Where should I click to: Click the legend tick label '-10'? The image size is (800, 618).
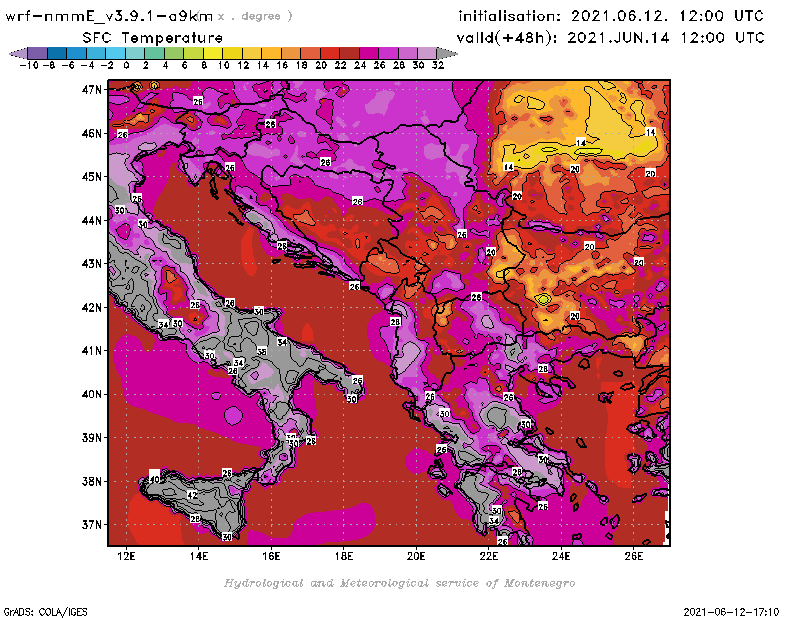[29, 65]
